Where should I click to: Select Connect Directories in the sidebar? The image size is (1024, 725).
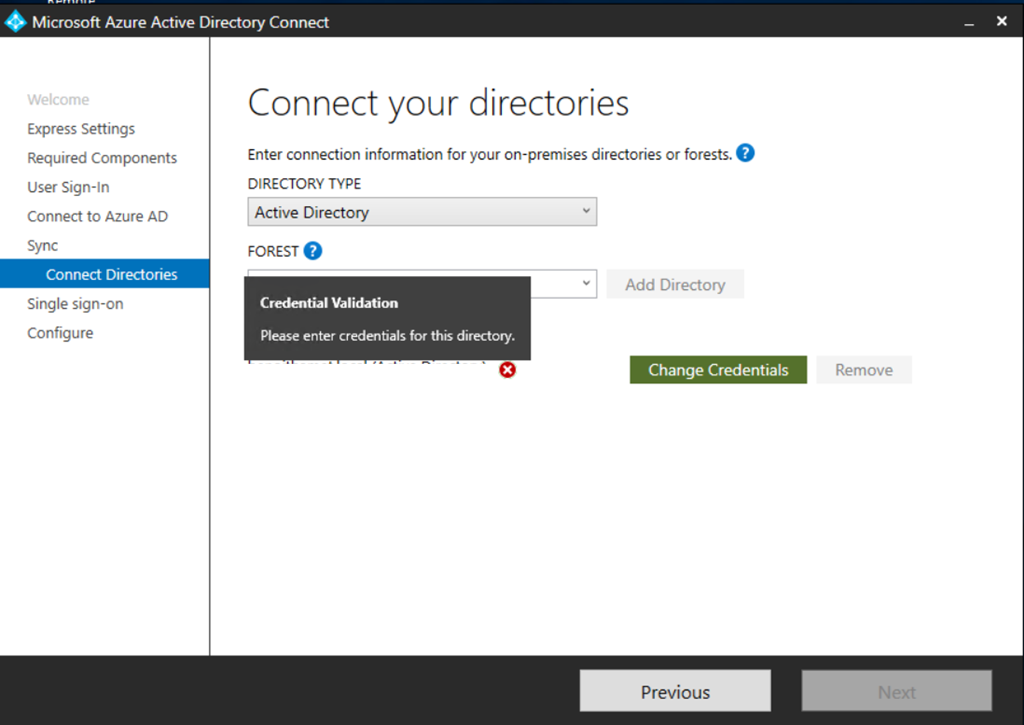pyautogui.click(x=111, y=274)
